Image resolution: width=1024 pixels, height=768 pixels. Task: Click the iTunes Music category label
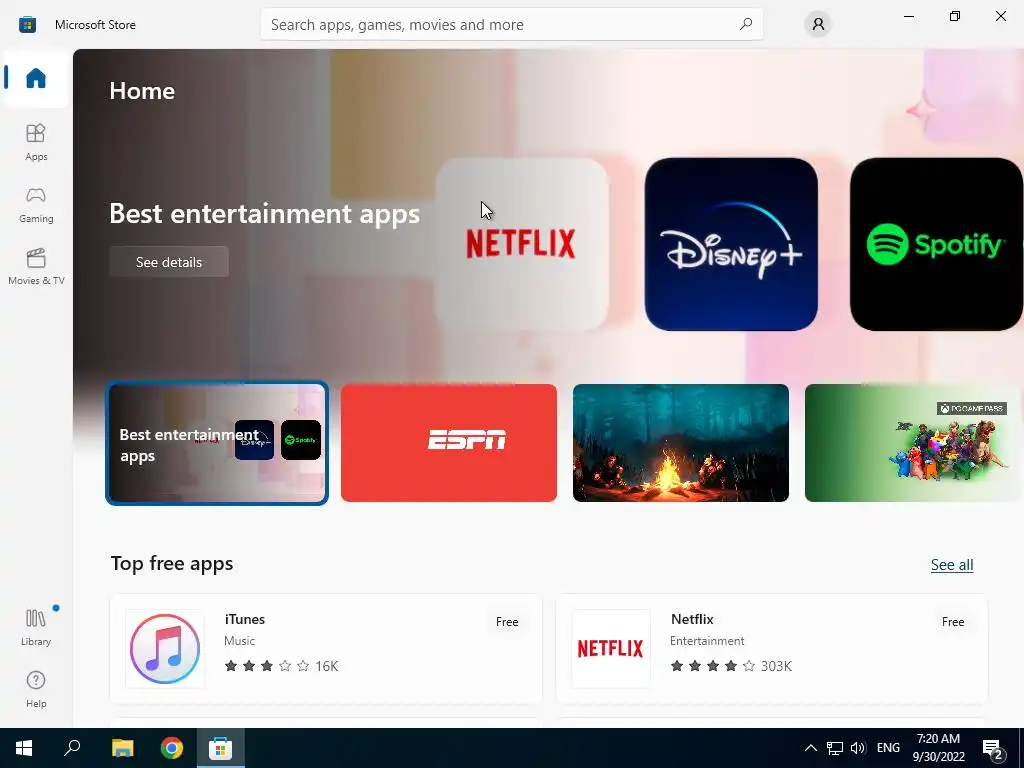point(240,641)
